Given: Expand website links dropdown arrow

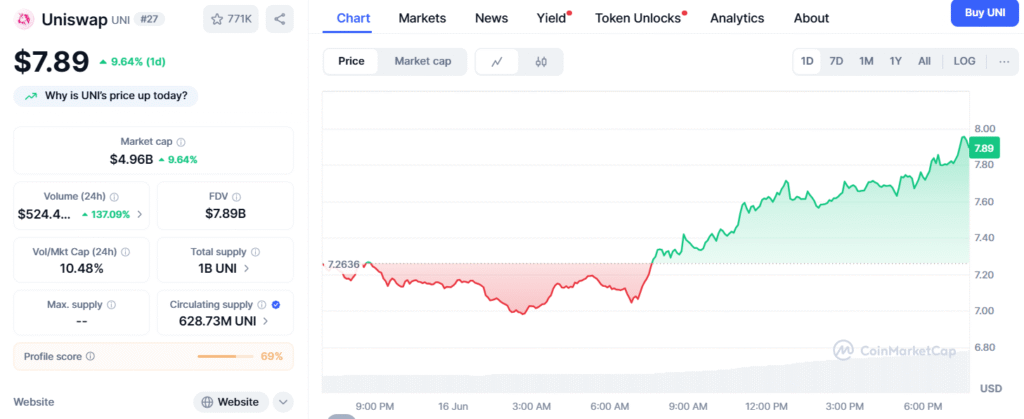Looking at the screenshot, I should coord(283,402).
